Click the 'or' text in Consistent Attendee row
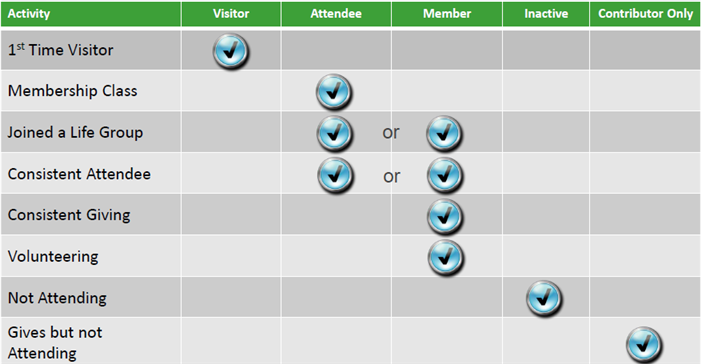701x364 pixels. 392,176
